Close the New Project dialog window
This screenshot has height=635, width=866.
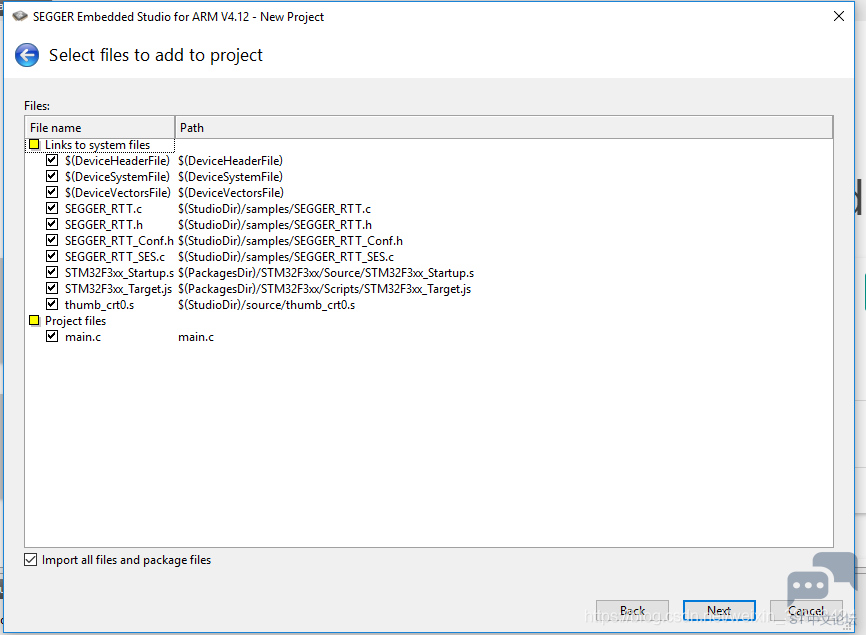click(839, 17)
